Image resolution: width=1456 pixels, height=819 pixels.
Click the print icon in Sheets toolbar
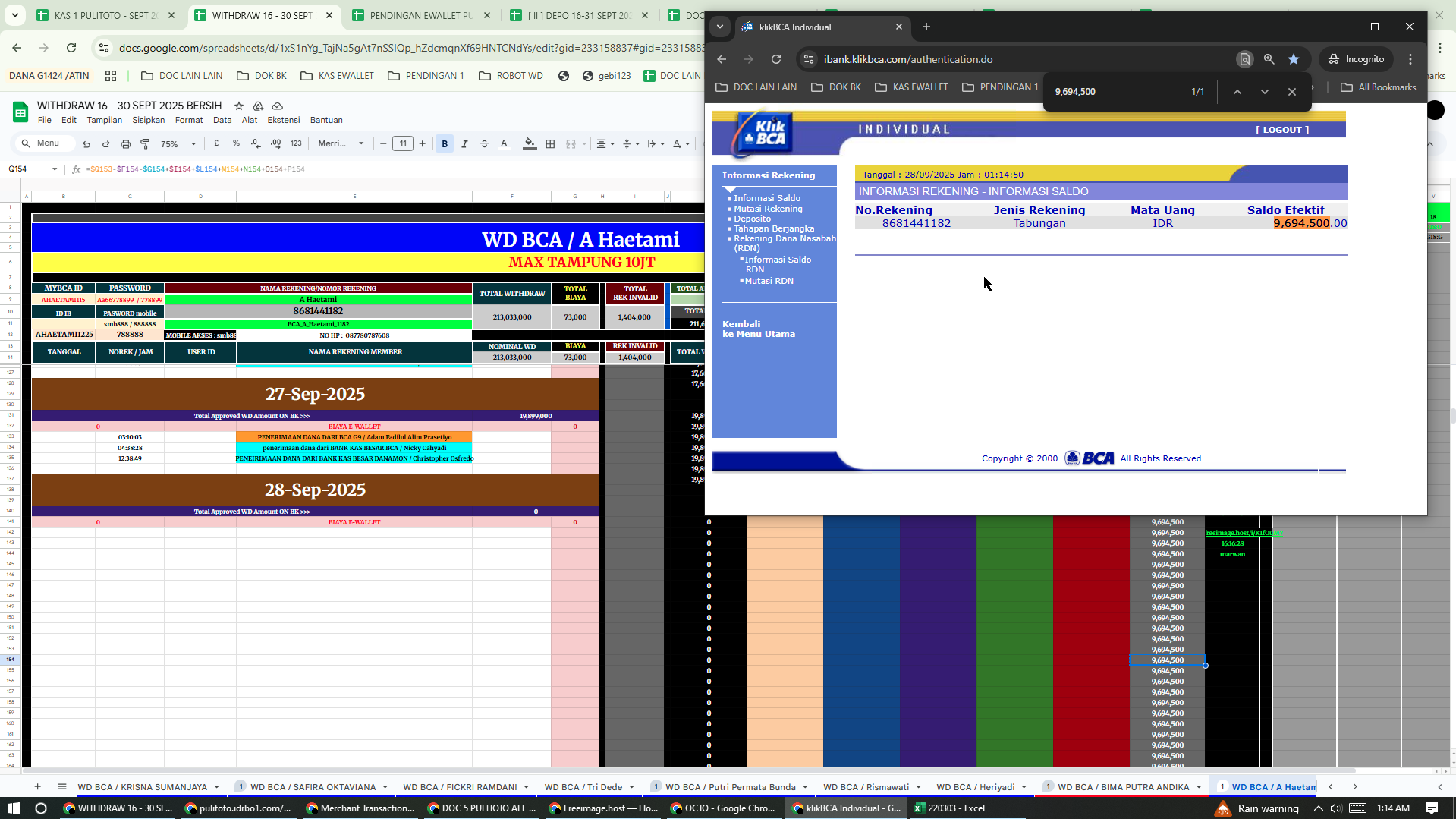[x=126, y=143]
